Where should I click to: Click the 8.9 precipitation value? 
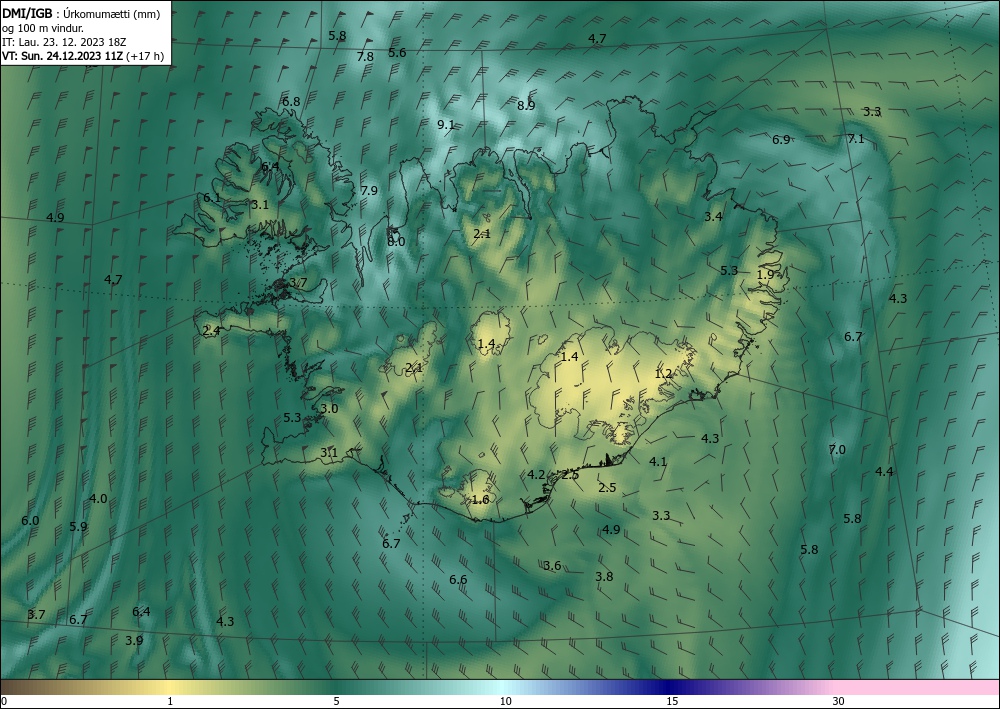(x=526, y=106)
